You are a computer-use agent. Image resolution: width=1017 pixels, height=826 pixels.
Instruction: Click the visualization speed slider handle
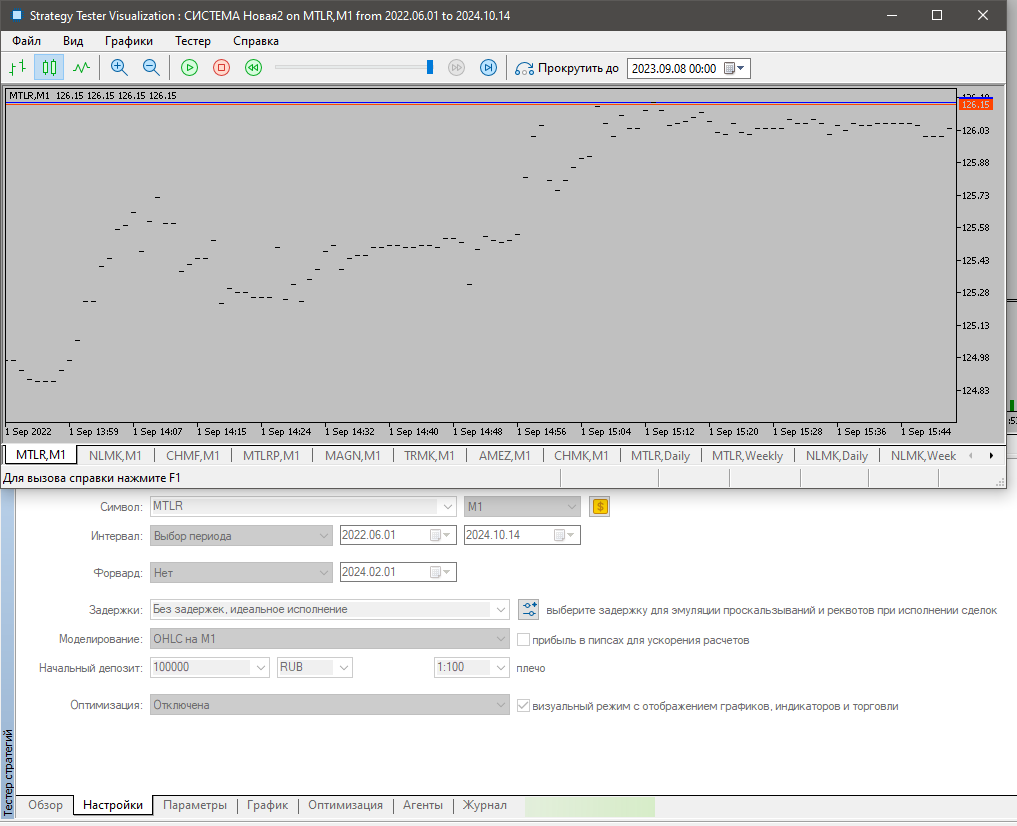429,67
